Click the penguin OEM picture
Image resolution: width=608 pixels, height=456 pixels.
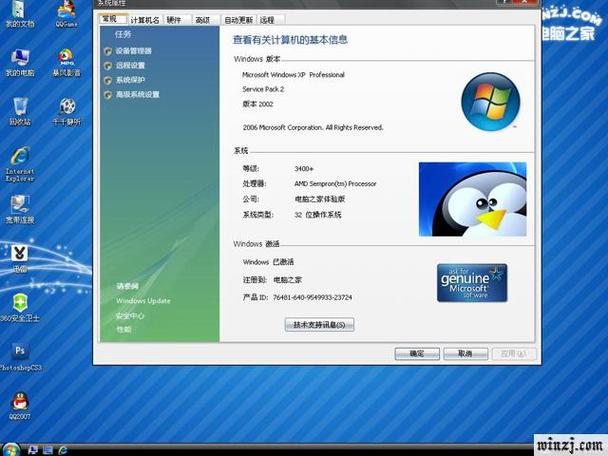[x=473, y=199]
